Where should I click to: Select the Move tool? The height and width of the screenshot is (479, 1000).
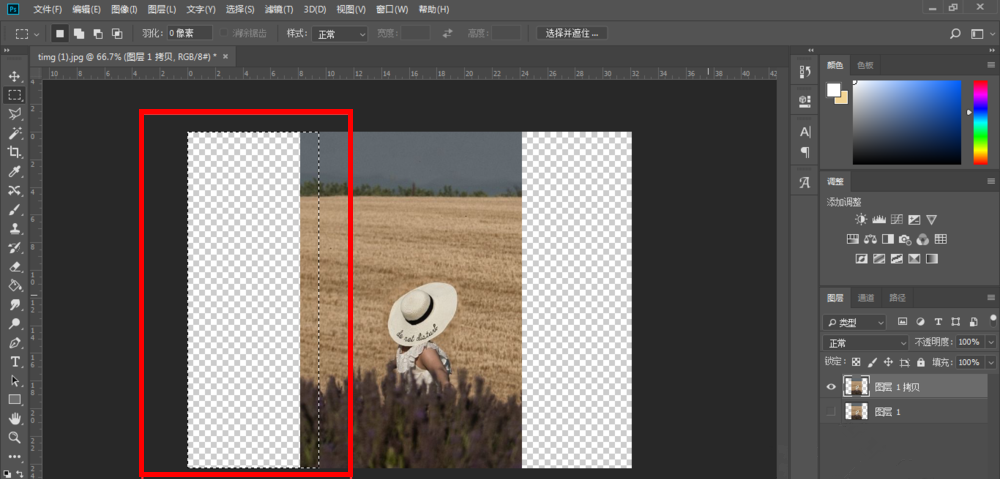tap(14, 76)
